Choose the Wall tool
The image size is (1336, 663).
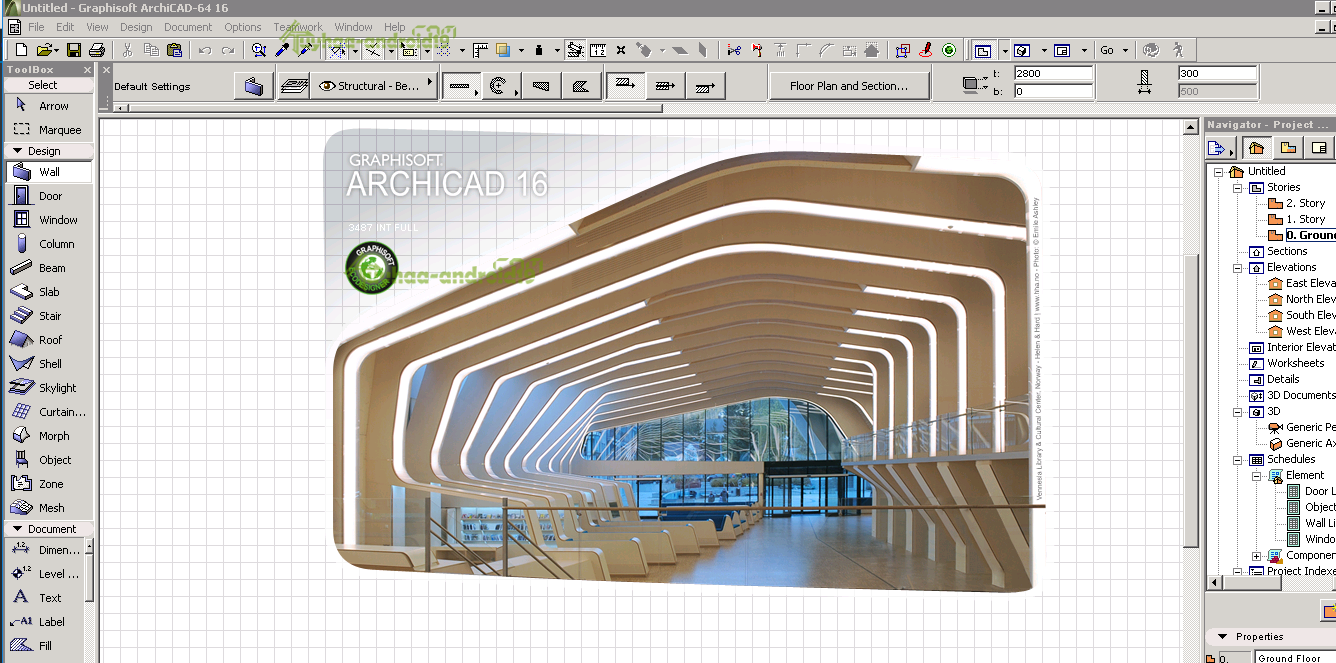tap(48, 172)
